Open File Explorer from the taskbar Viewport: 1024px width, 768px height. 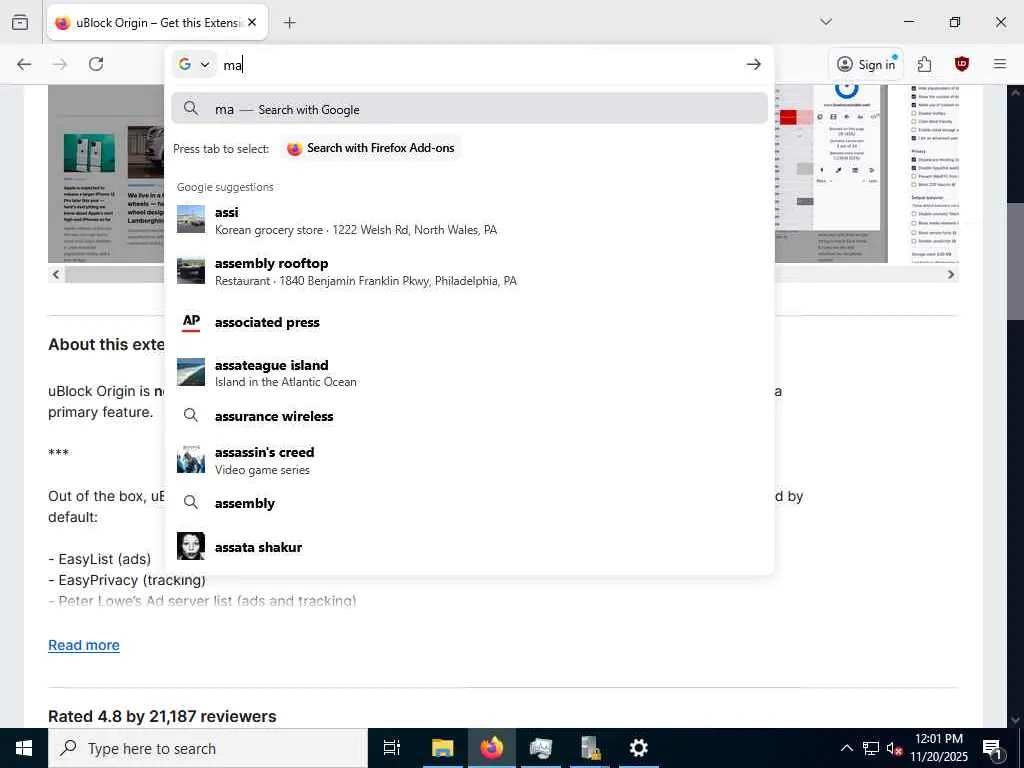[442, 748]
